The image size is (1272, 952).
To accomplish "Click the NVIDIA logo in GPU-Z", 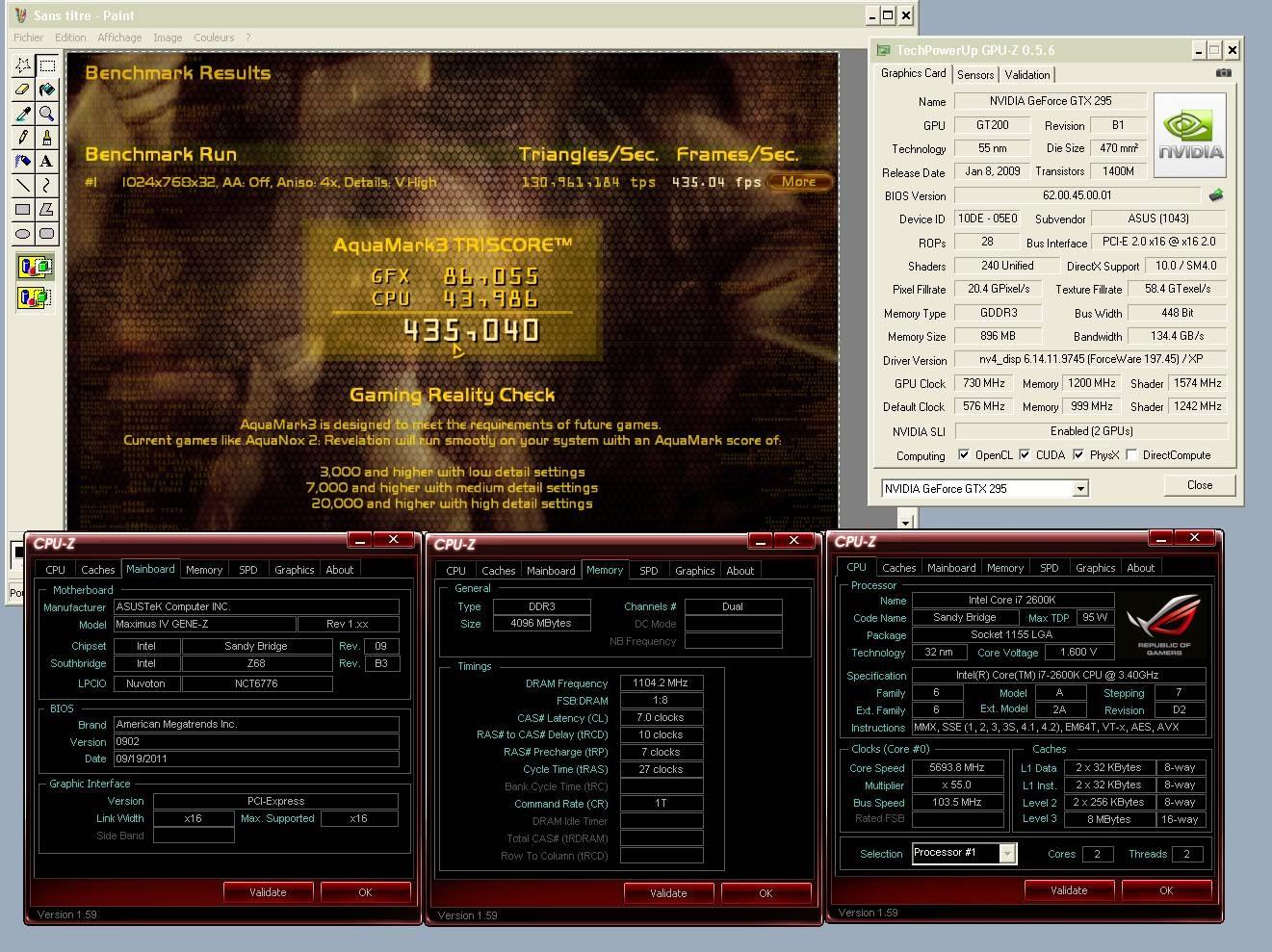I will [1190, 136].
